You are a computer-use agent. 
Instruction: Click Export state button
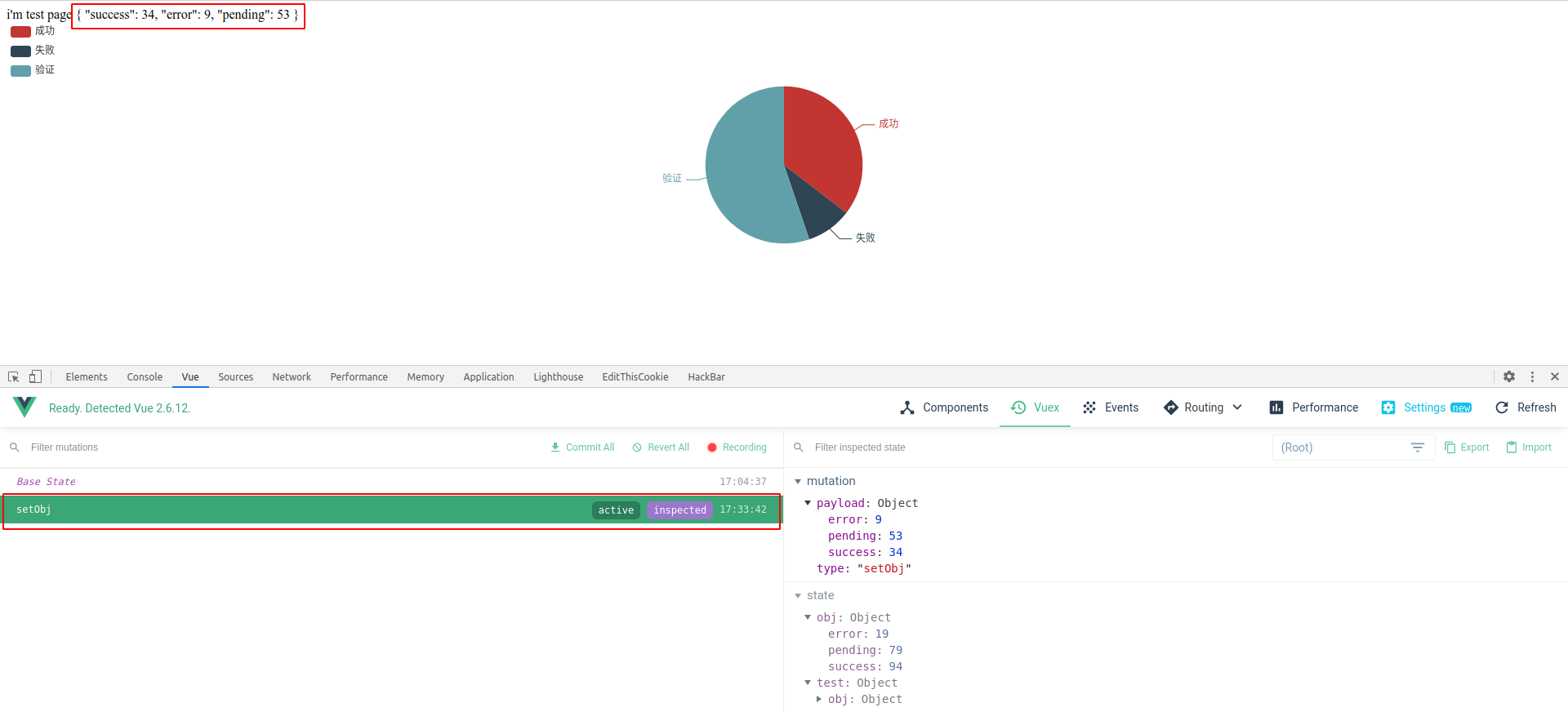[x=1467, y=447]
